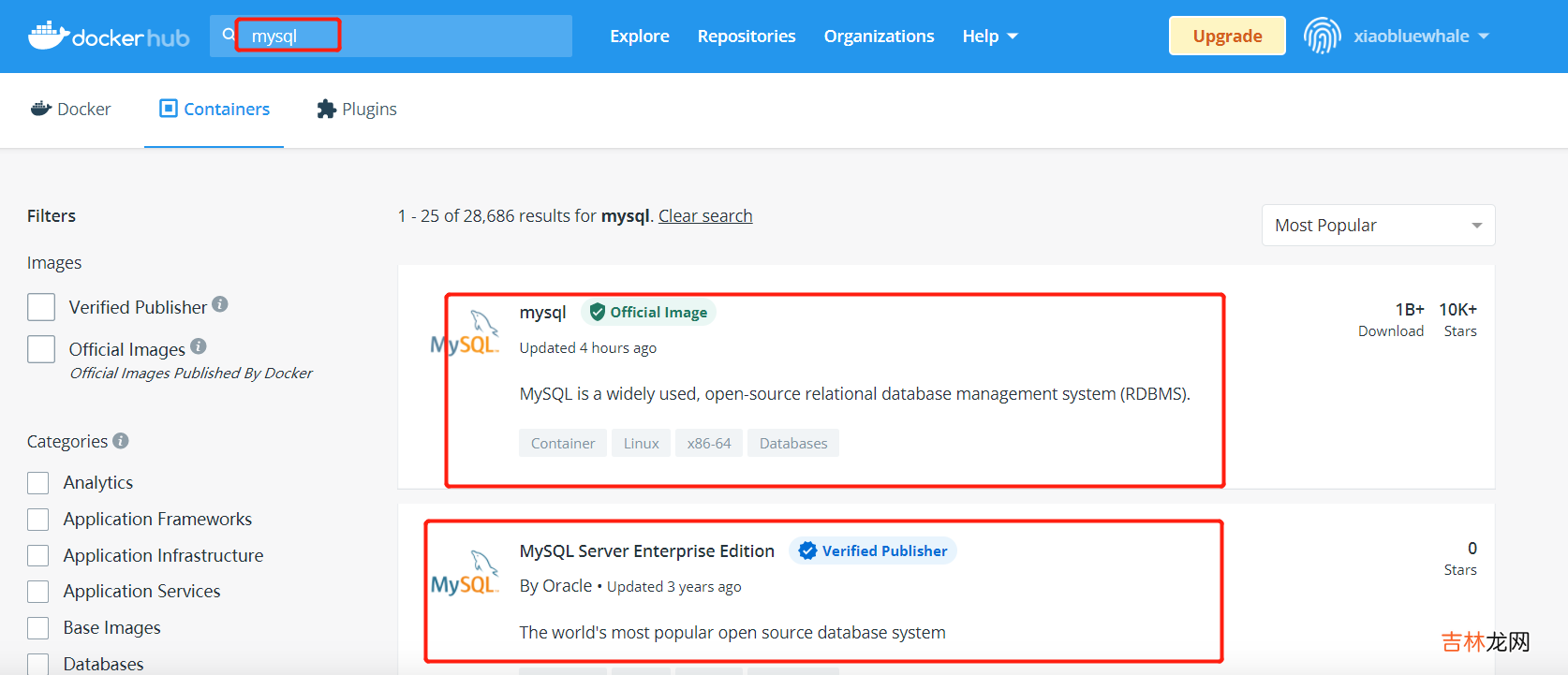Open the Most Popular sort dropdown
This screenshot has width=1568, height=675.
(1378, 226)
